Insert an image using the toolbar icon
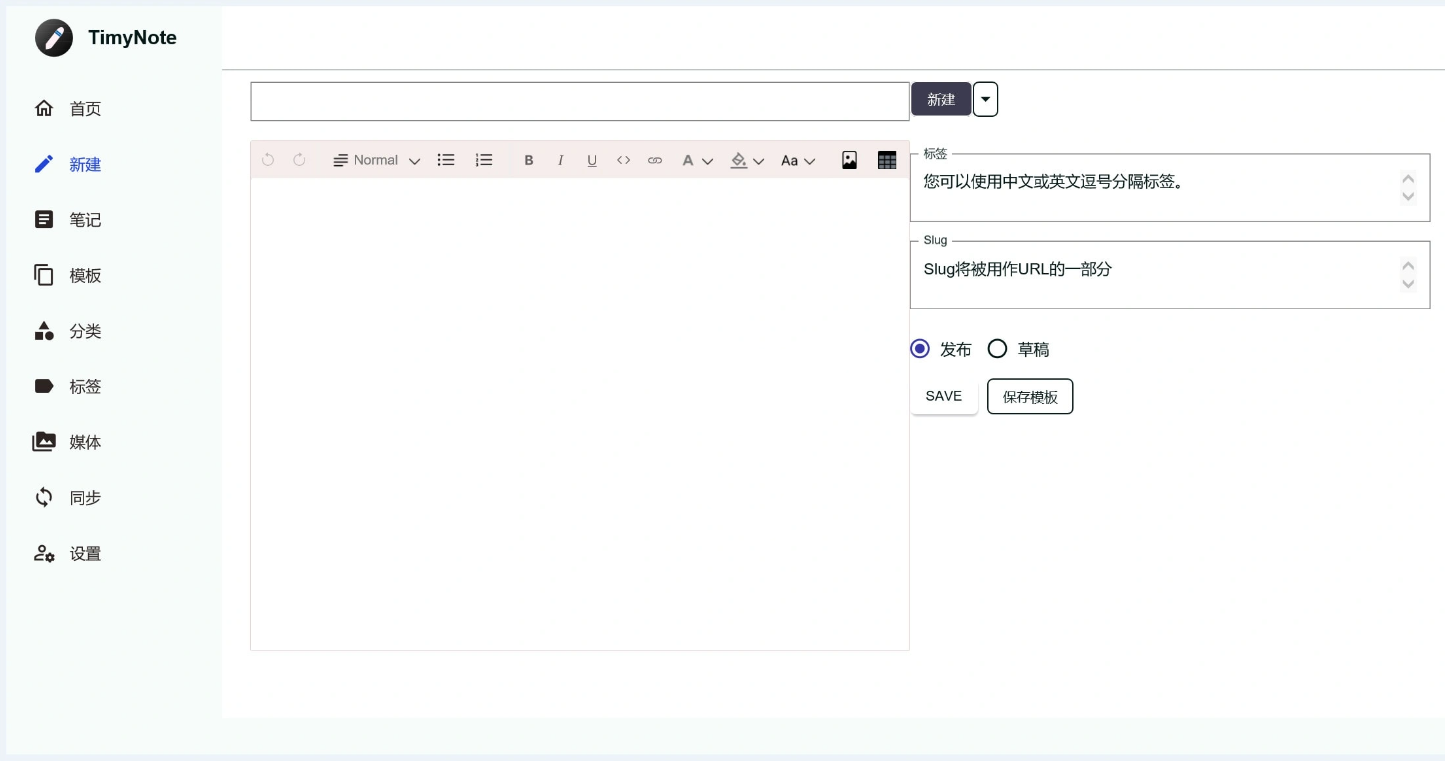The width and height of the screenshot is (1445, 761). tap(849, 160)
